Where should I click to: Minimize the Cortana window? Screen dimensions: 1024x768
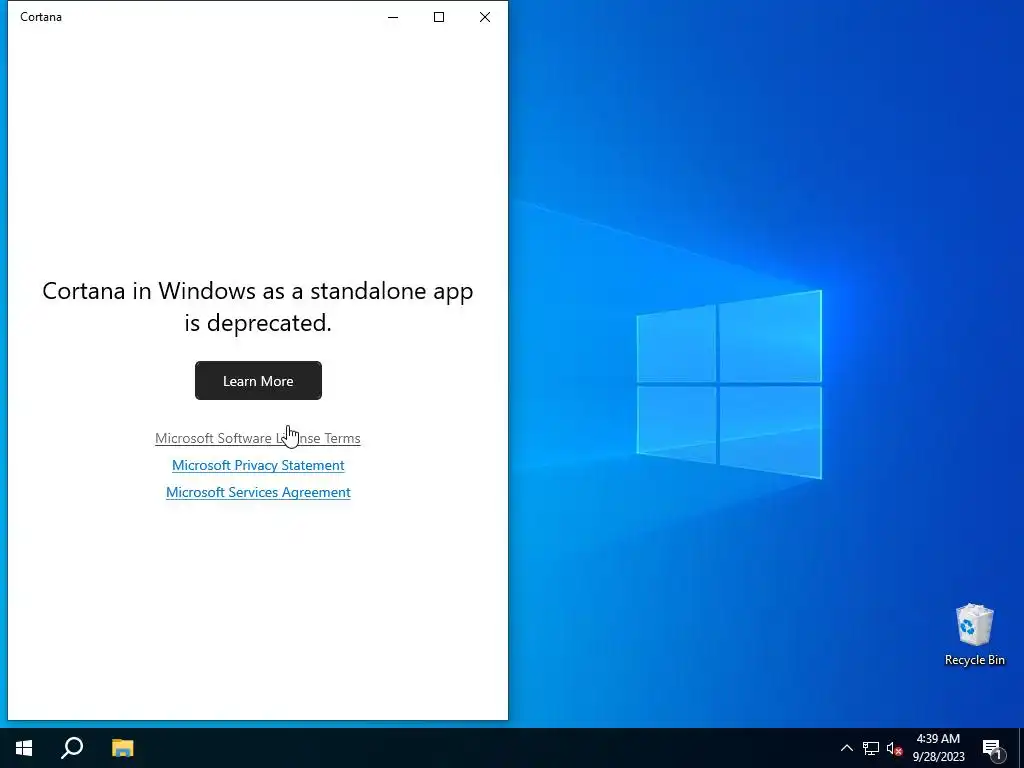pos(393,17)
